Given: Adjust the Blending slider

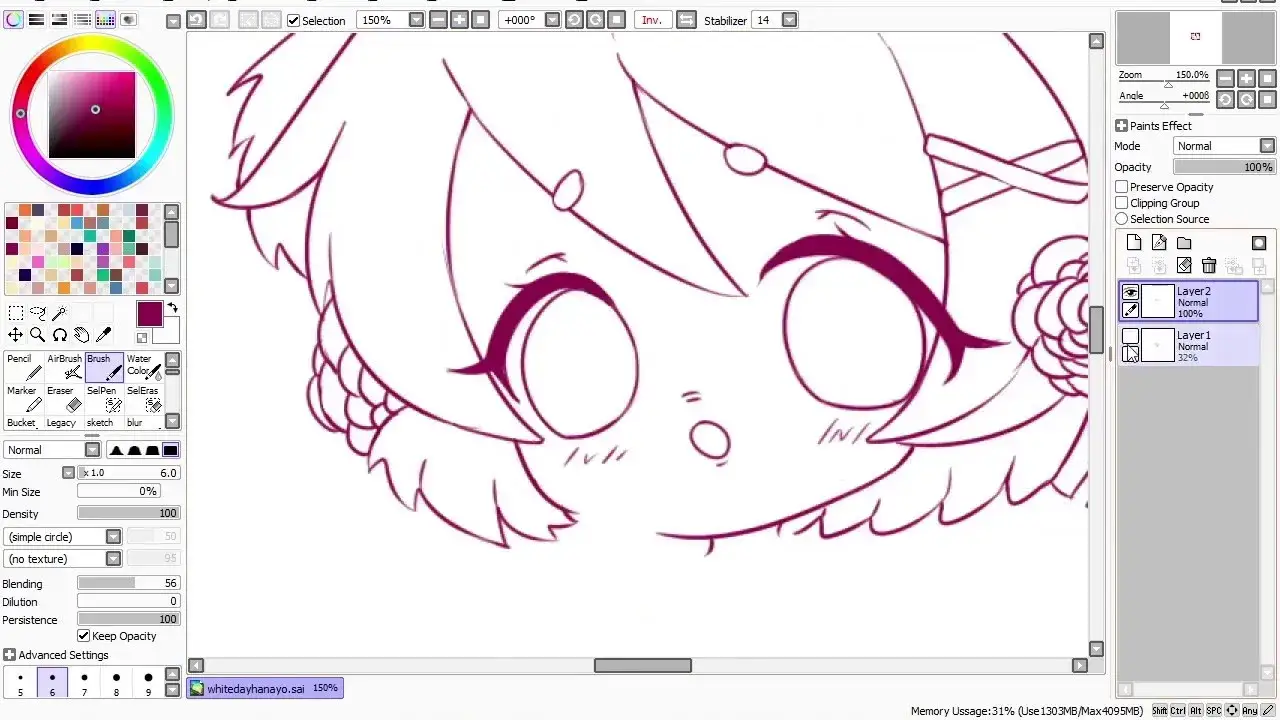Looking at the screenshot, I should point(129,583).
